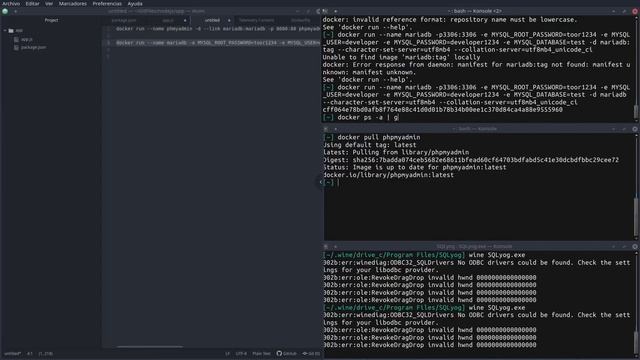Collapse the project root folder in tree
The height and width of the screenshot is (360, 640).
(x=5, y=31)
